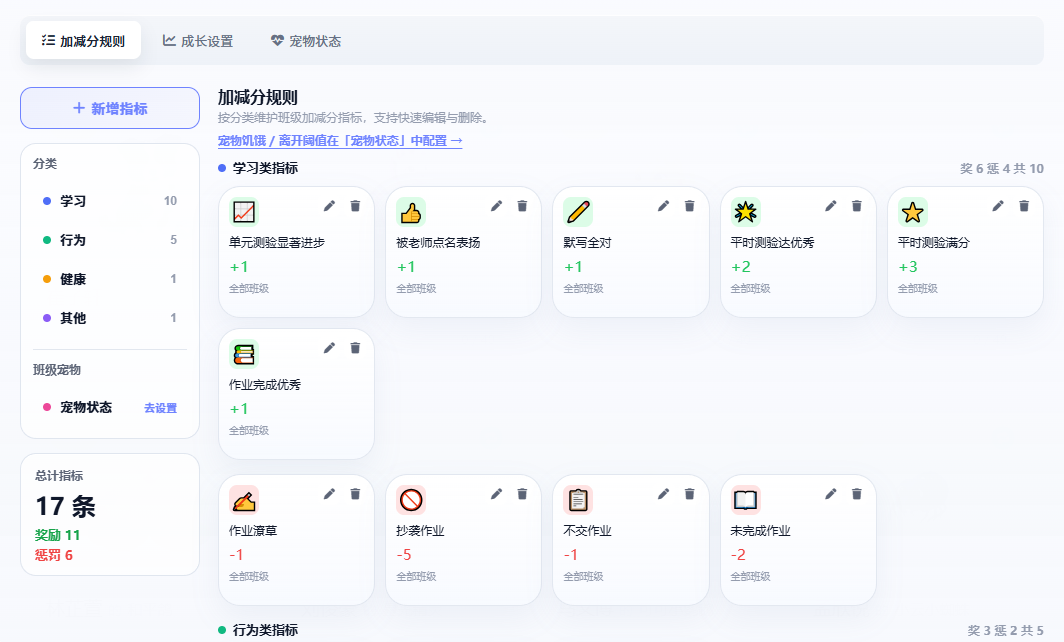Delete the 平时测验满分 indicator
The height and width of the screenshot is (642, 1064).
[1024, 206]
